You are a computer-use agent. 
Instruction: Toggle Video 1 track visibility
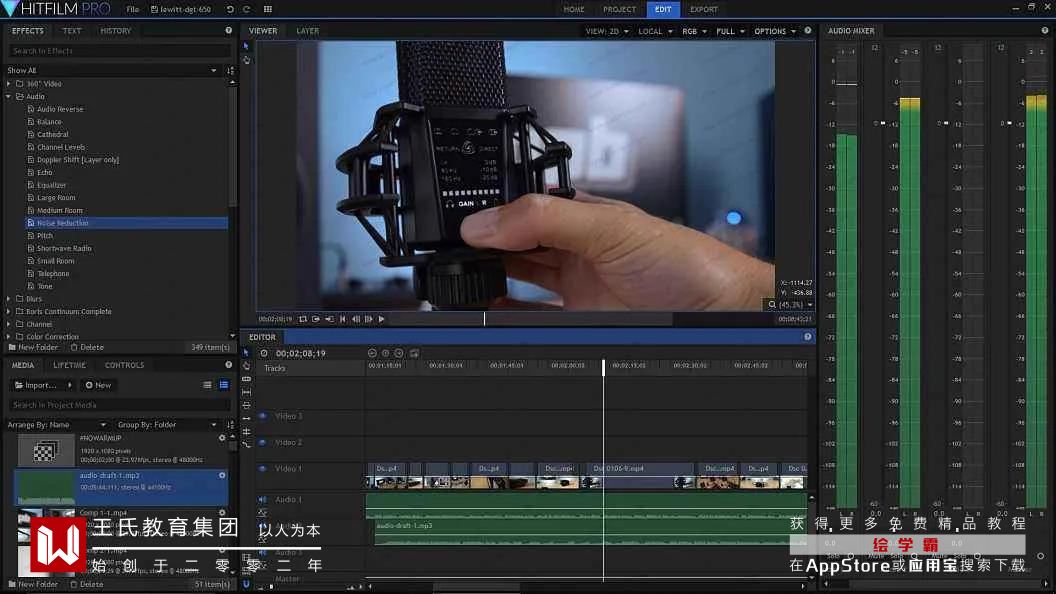pyautogui.click(x=263, y=469)
